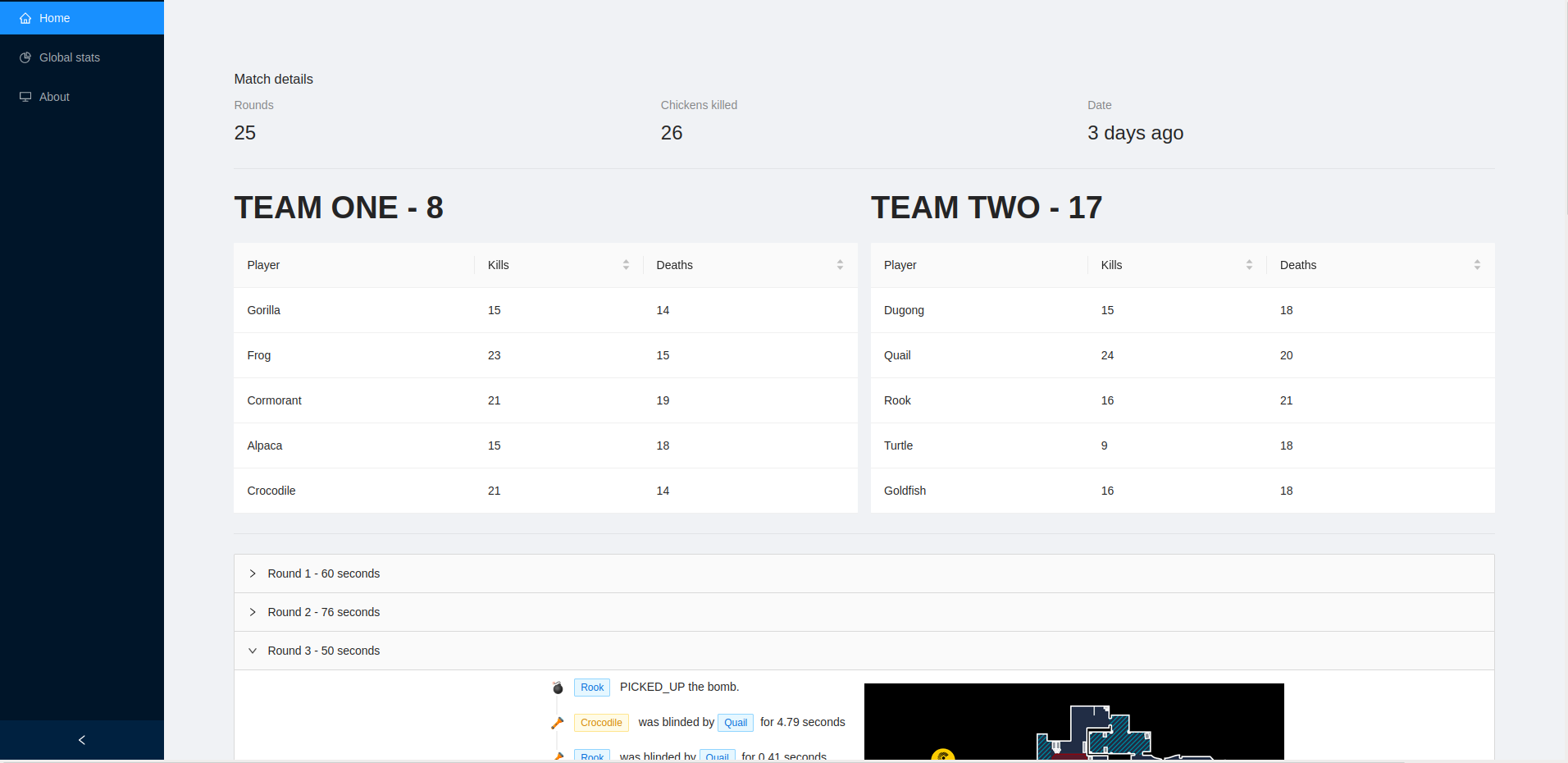Viewport: 1568px width, 763px height.
Task: Click the TEAM TWO - 17 heading
Action: [x=987, y=208]
